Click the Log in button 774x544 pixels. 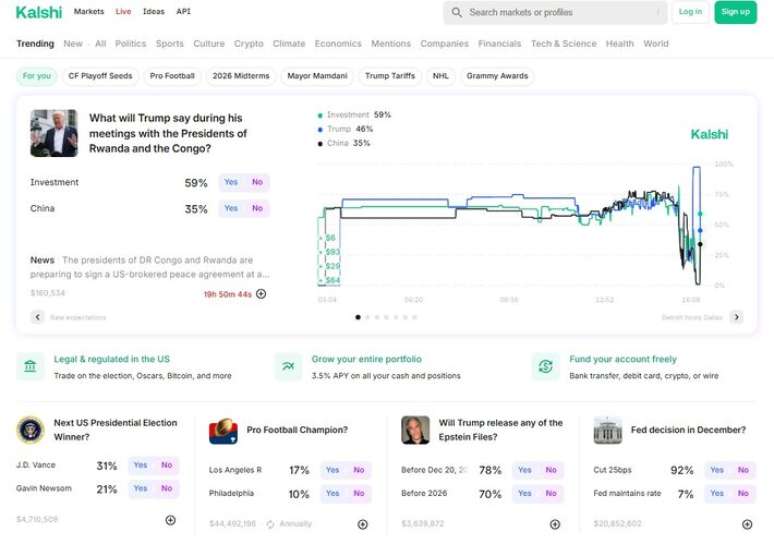690,12
